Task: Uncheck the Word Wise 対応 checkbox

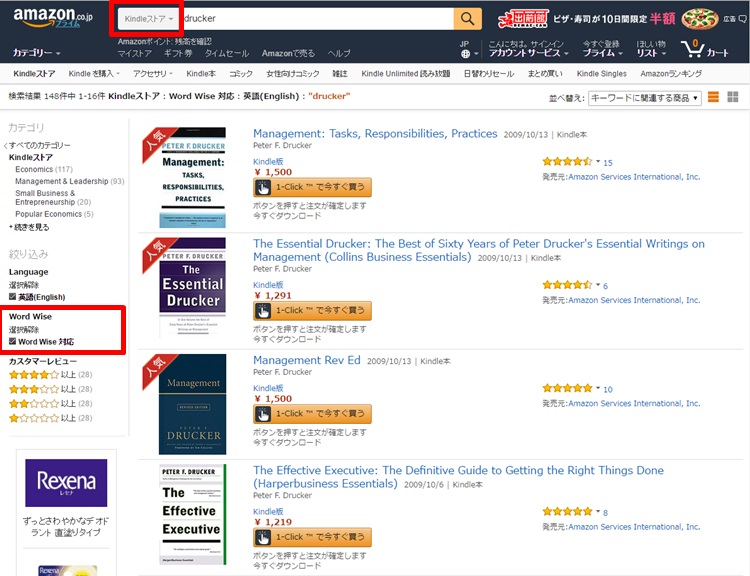Action: [x=12, y=341]
